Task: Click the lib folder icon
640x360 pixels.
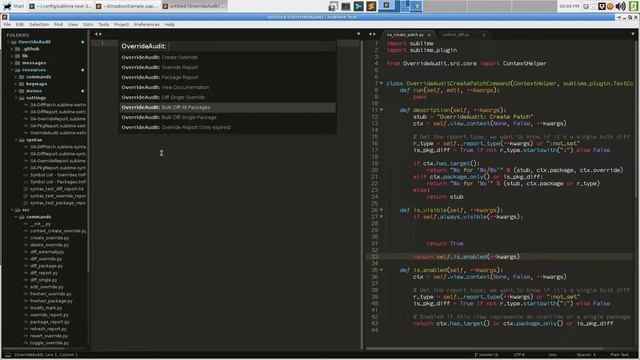Action: pos(18,56)
